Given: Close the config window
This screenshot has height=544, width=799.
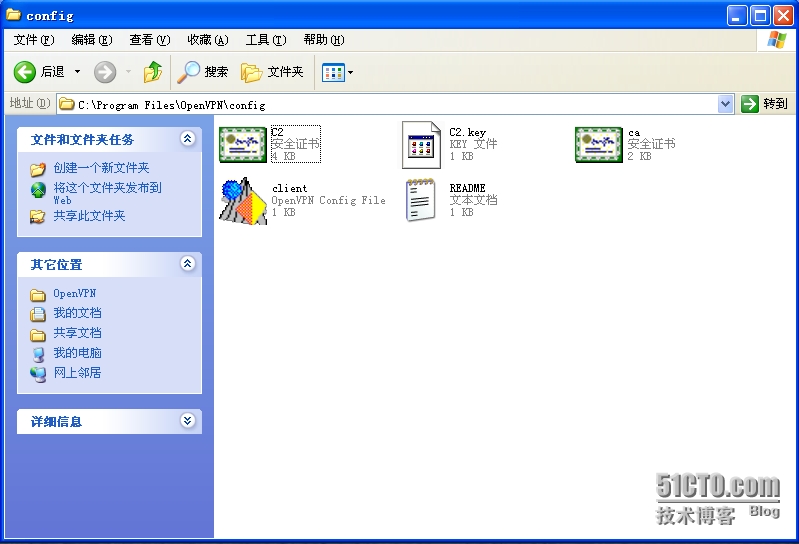Looking at the screenshot, I should click(783, 16).
